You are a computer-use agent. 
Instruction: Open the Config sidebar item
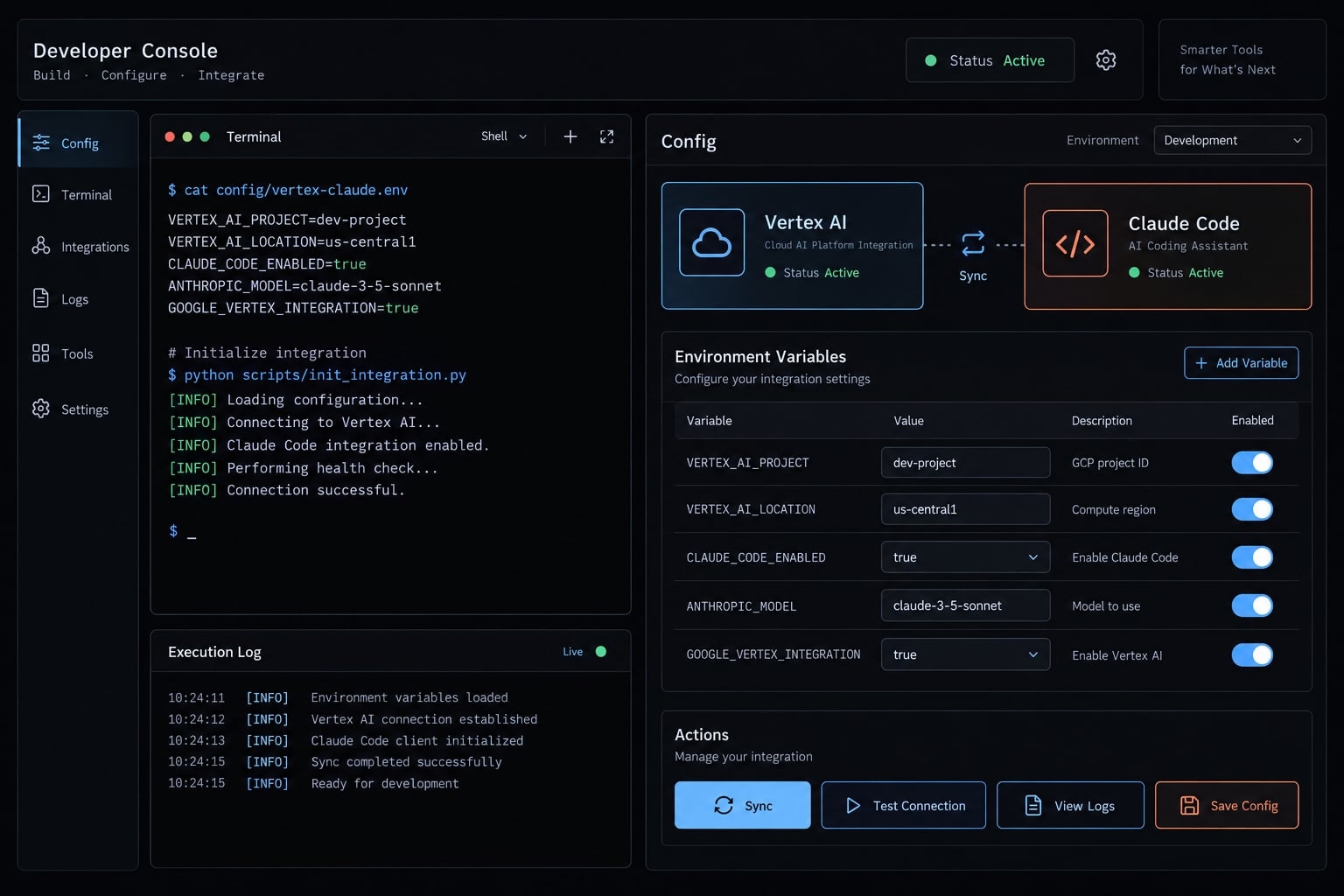pos(78,143)
